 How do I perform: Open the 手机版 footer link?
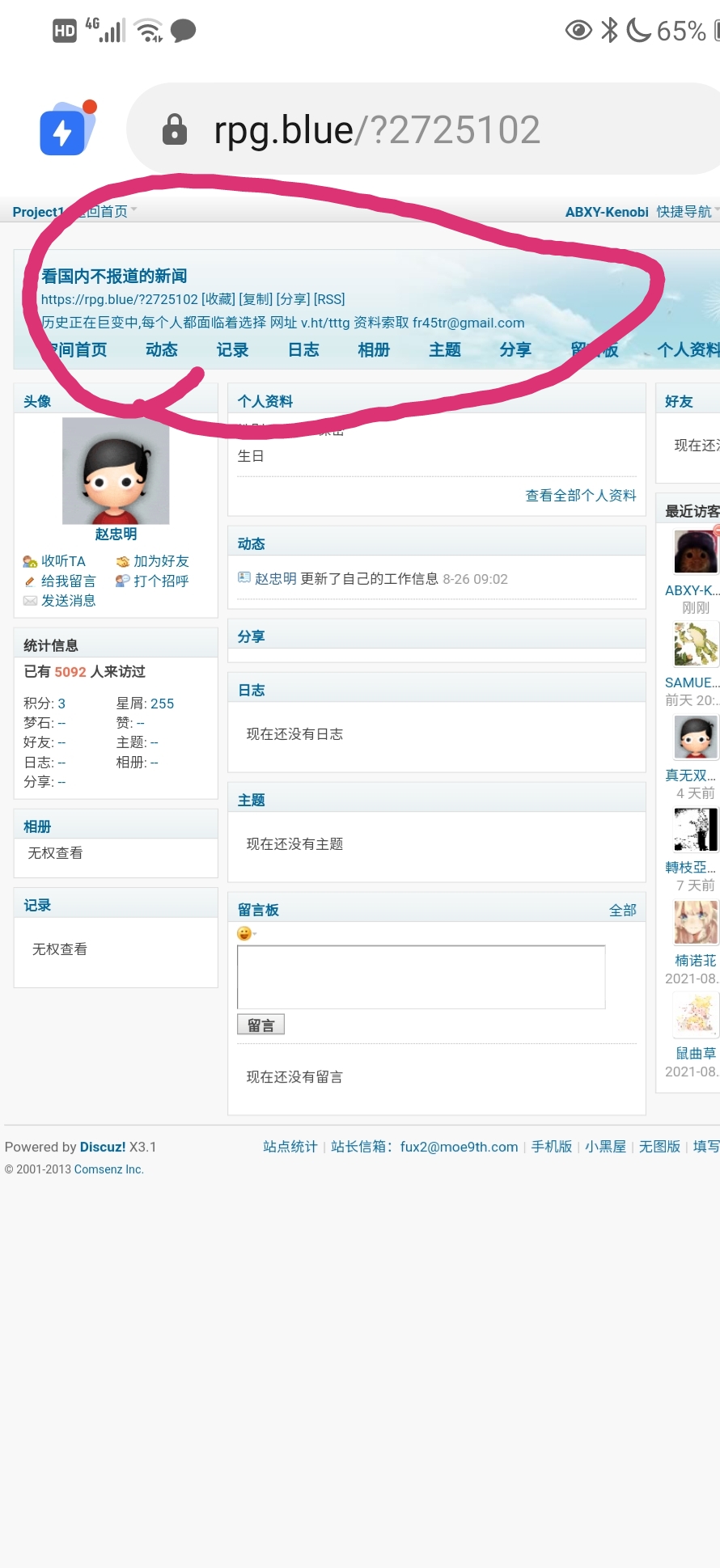[x=552, y=1147]
